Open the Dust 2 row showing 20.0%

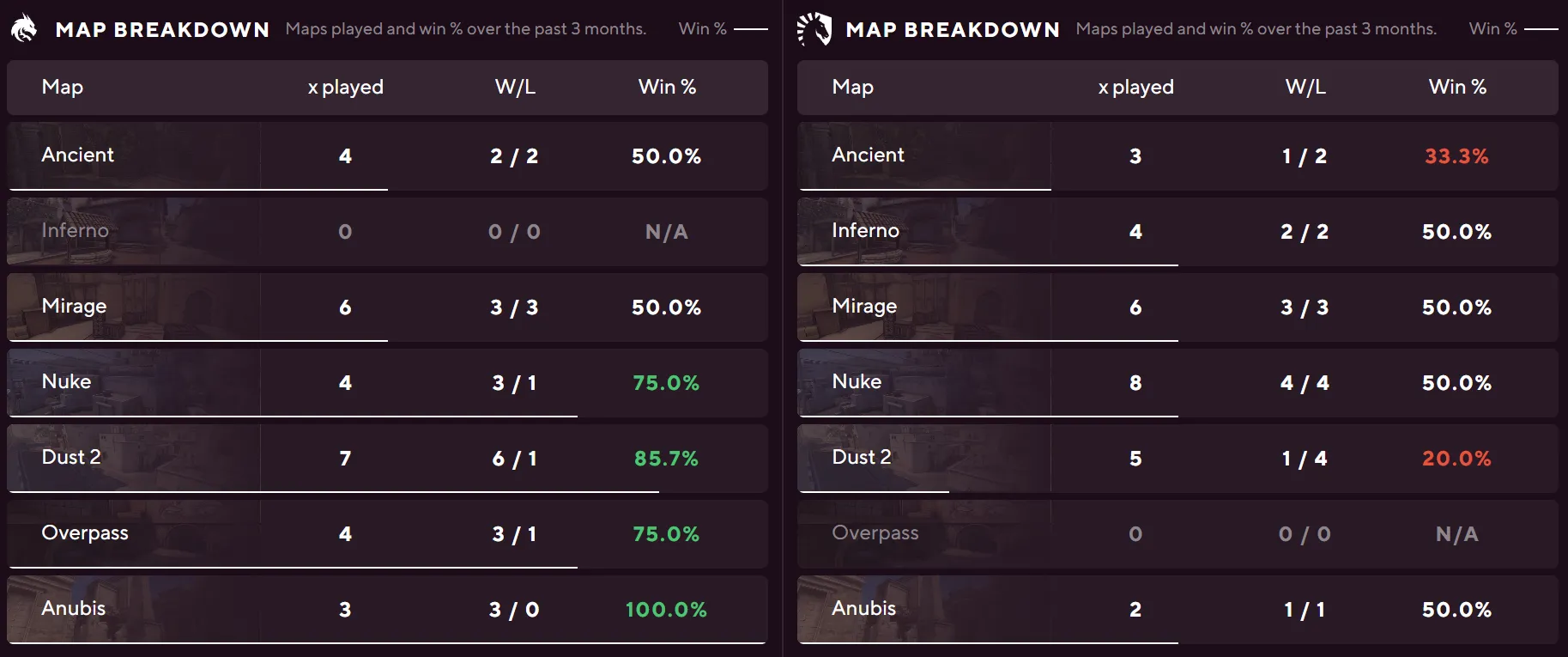[1178, 458]
